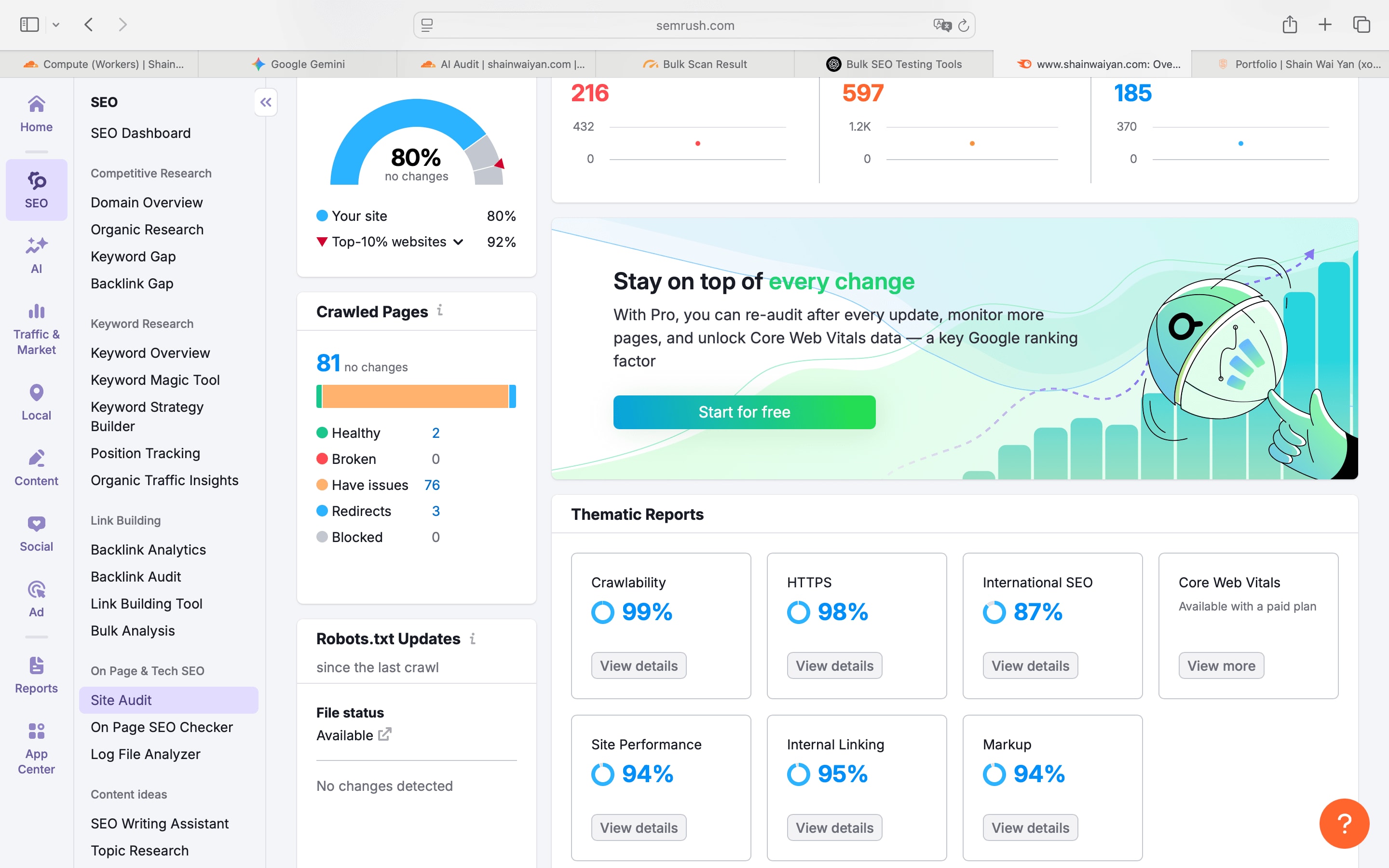Viewport: 1389px width, 868px height.
Task: Open Site Audit in the SEO menu
Action: coord(121,700)
